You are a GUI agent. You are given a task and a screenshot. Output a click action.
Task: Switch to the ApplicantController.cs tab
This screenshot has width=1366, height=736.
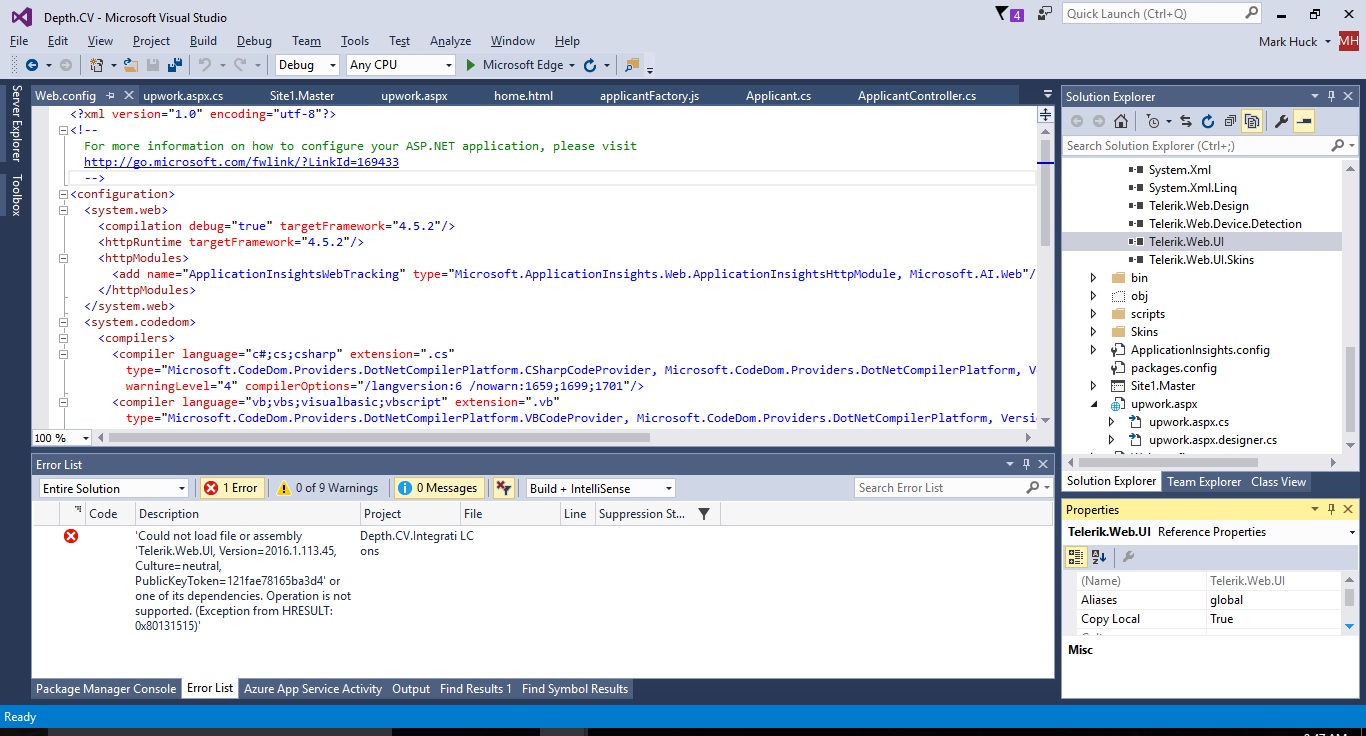coord(916,96)
